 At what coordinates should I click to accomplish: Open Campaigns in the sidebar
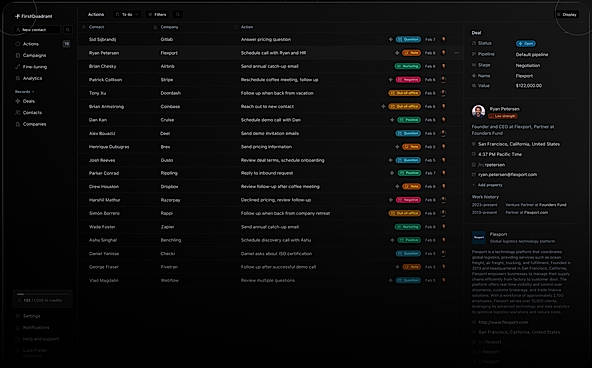click(34, 55)
